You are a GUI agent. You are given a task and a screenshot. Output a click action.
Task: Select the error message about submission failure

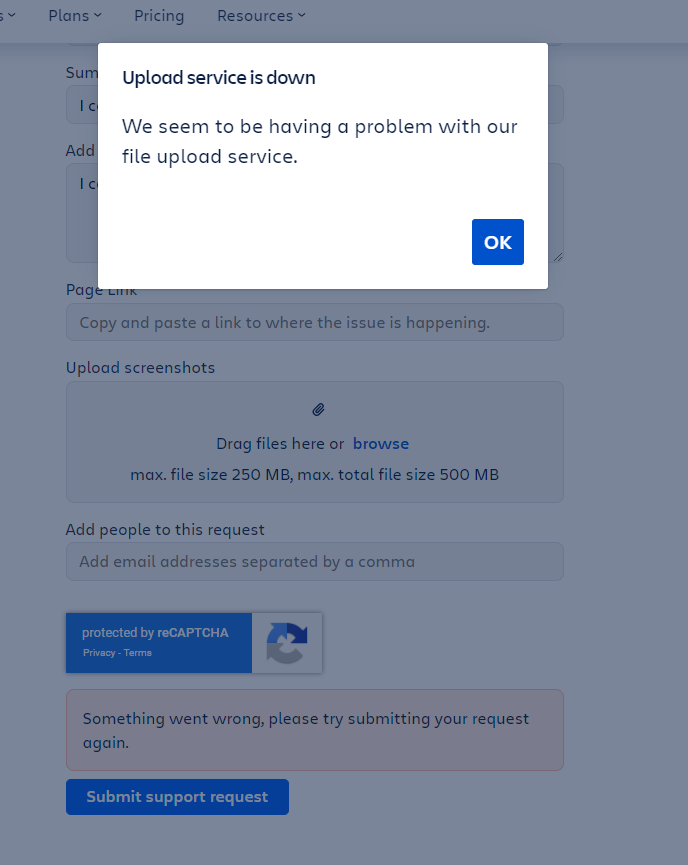click(x=314, y=730)
